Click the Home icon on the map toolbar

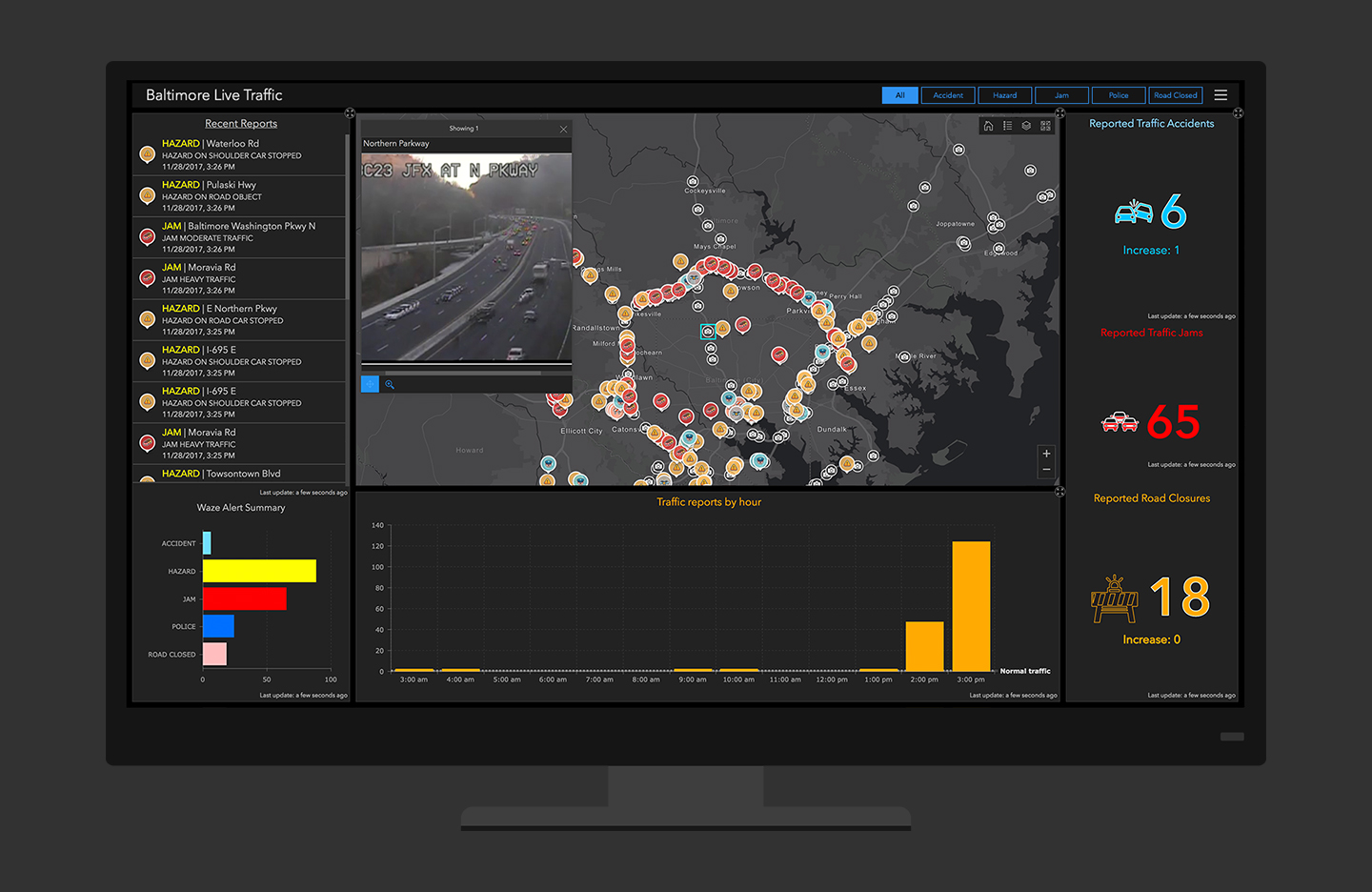coord(988,125)
